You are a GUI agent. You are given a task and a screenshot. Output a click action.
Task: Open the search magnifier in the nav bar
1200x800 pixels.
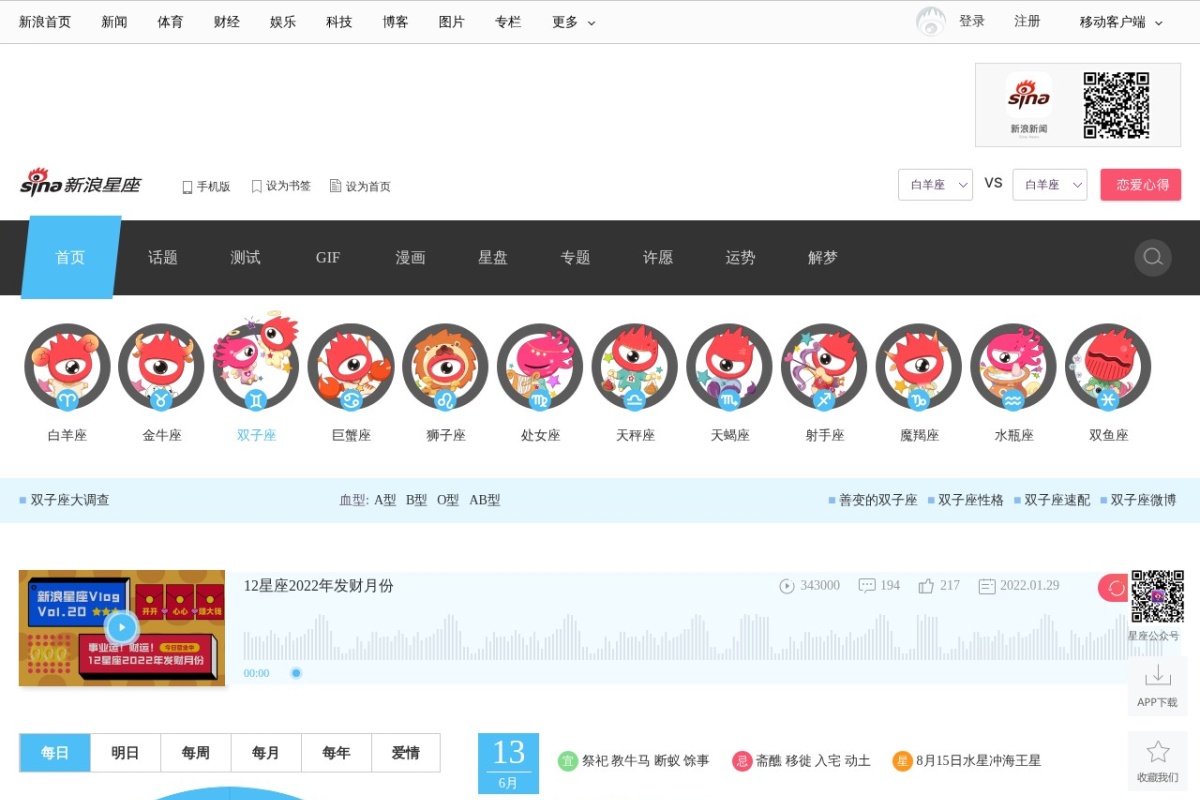(x=1153, y=257)
